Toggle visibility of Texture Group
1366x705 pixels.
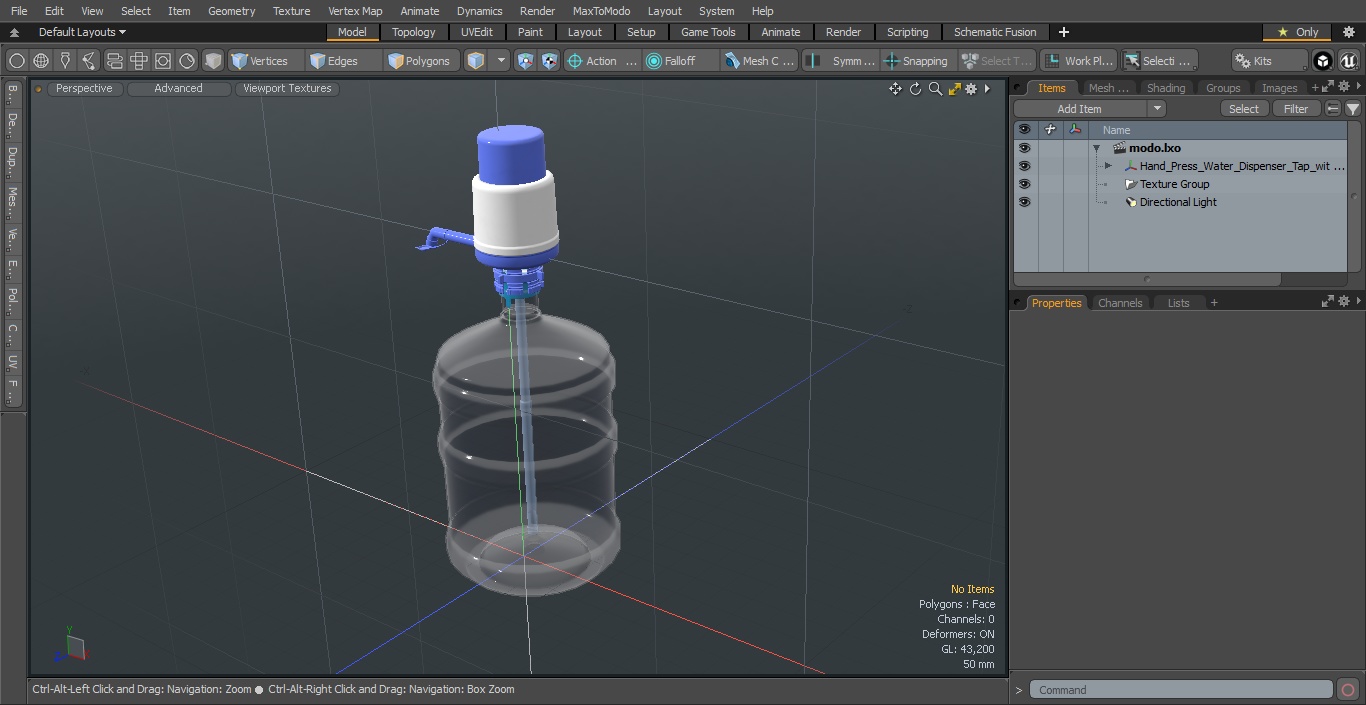pos(1024,184)
